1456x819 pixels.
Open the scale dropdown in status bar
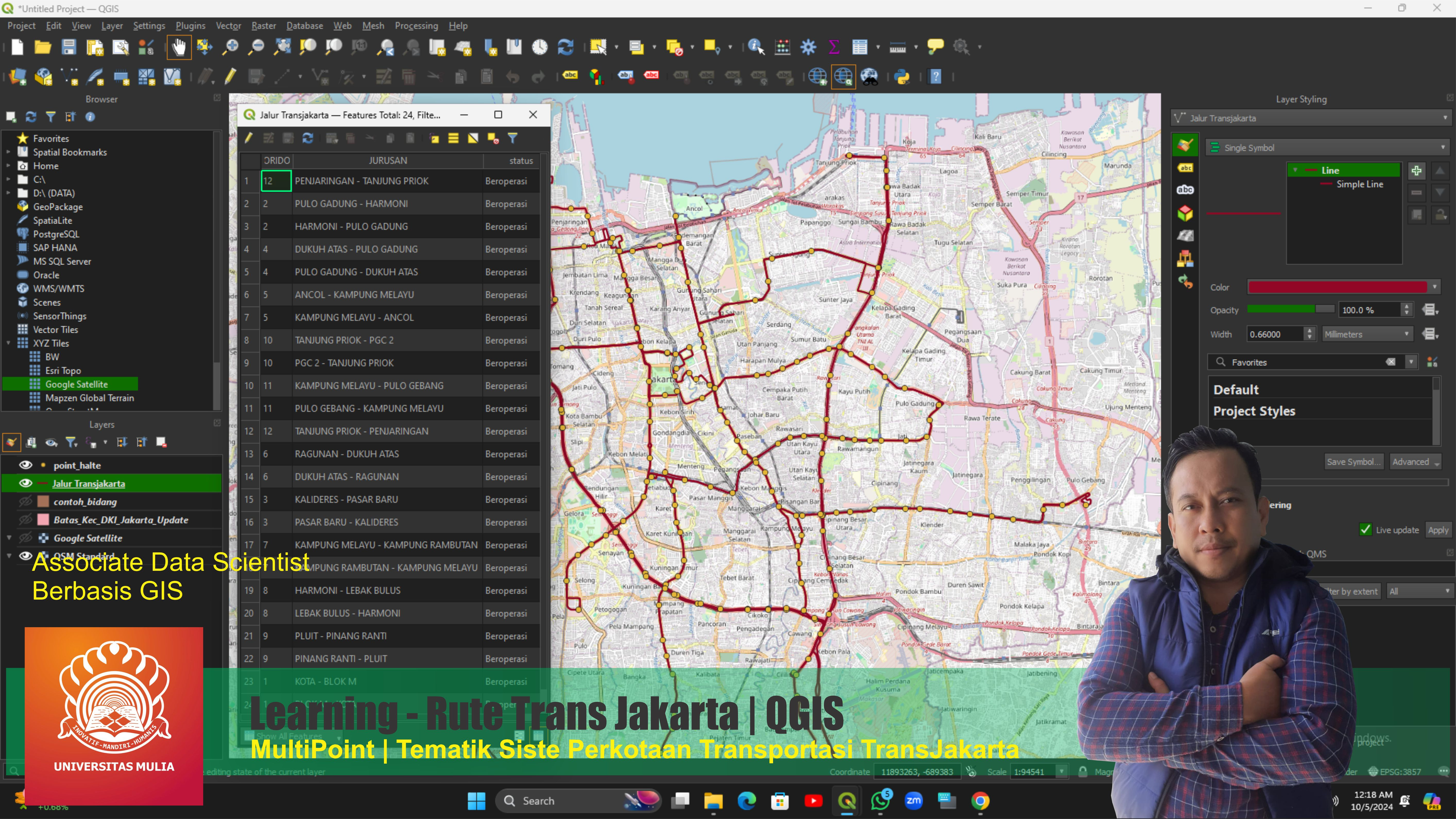click(x=1061, y=772)
